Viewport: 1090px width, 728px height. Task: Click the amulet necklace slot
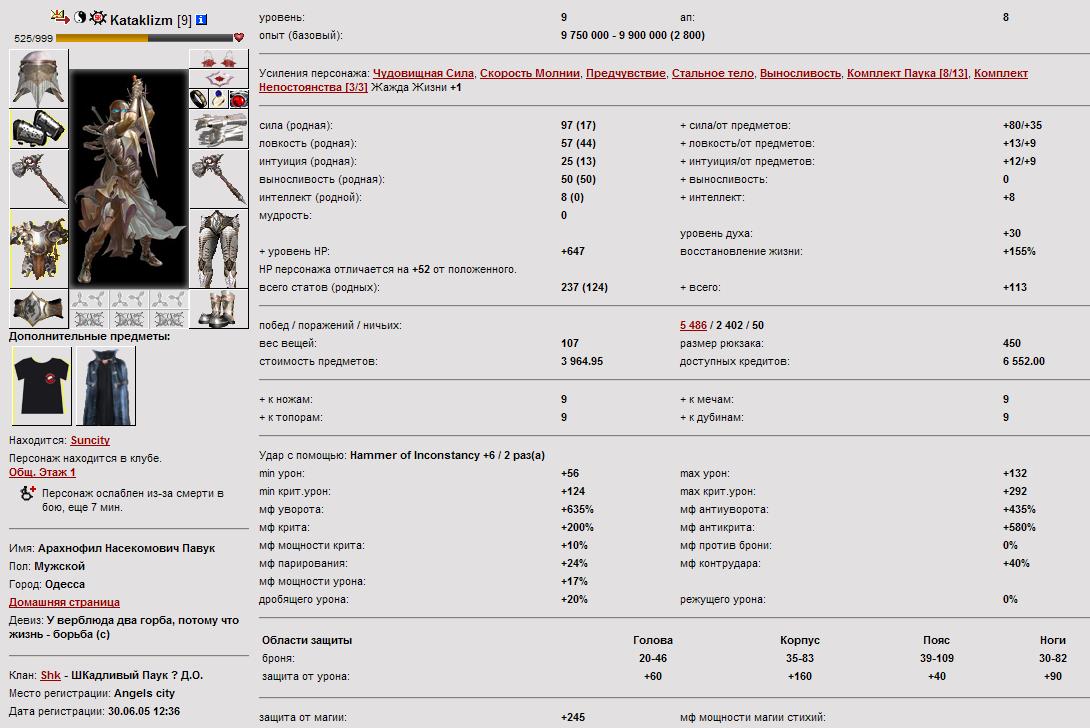click(218, 79)
